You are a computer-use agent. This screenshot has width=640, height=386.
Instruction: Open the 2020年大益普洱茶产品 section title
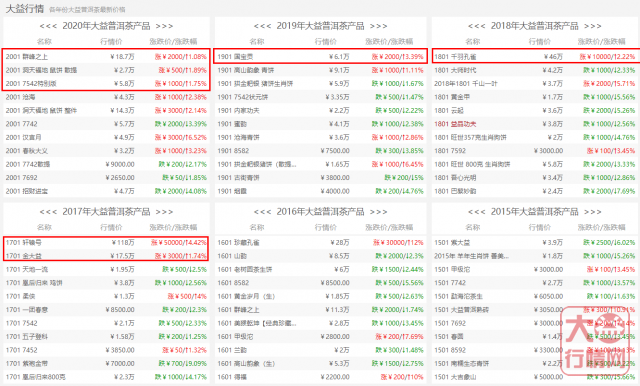pos(106,26)
